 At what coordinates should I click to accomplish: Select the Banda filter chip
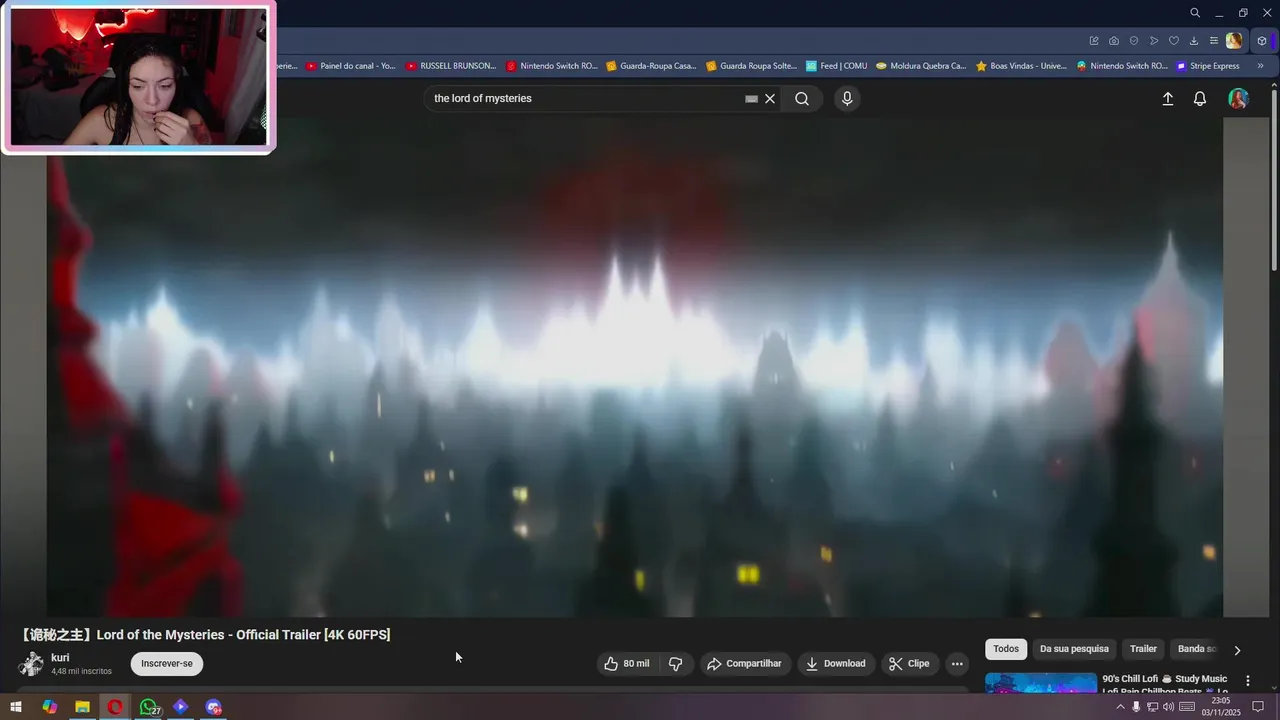click(1196, 649)
